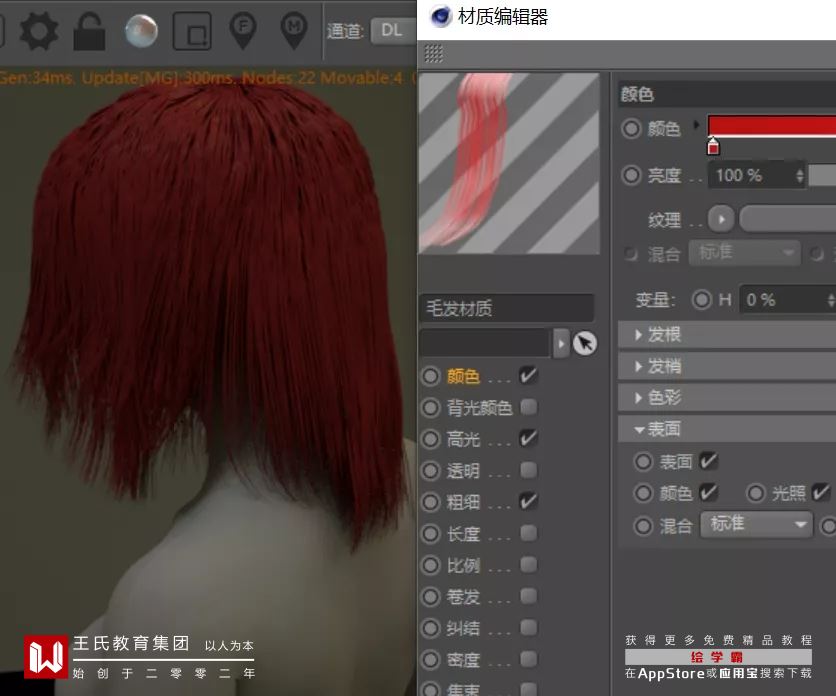Click the 颜色 parameter animation dot
This screenshot has width=836, height=696.
pos(631,129)
